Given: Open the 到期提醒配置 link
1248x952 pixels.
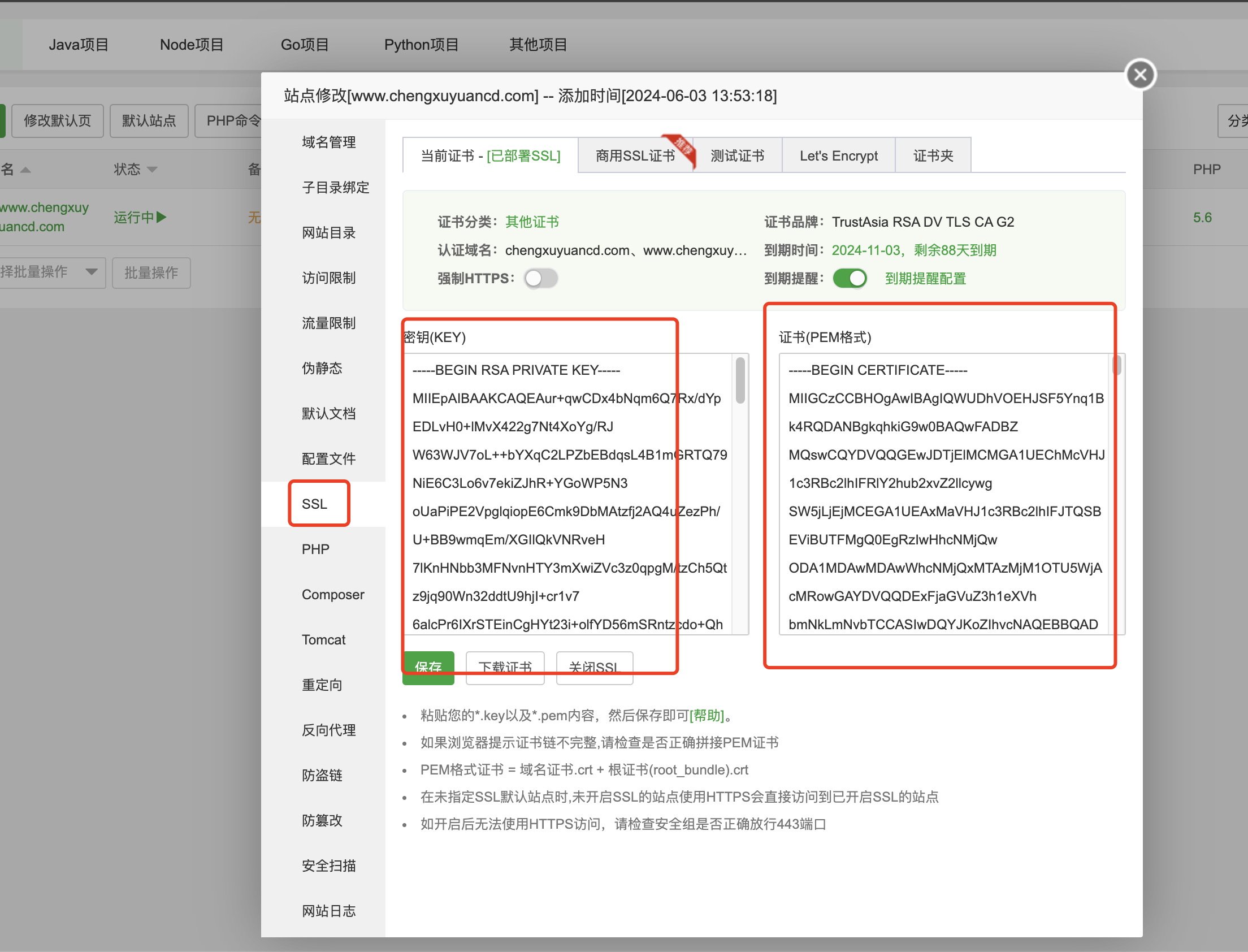Looking at the screenshot, I should pos(925,278).
